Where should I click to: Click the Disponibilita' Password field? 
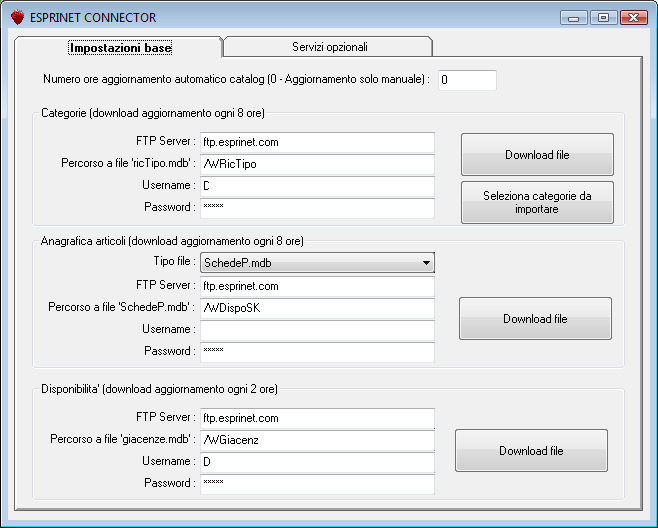point(317,484)
